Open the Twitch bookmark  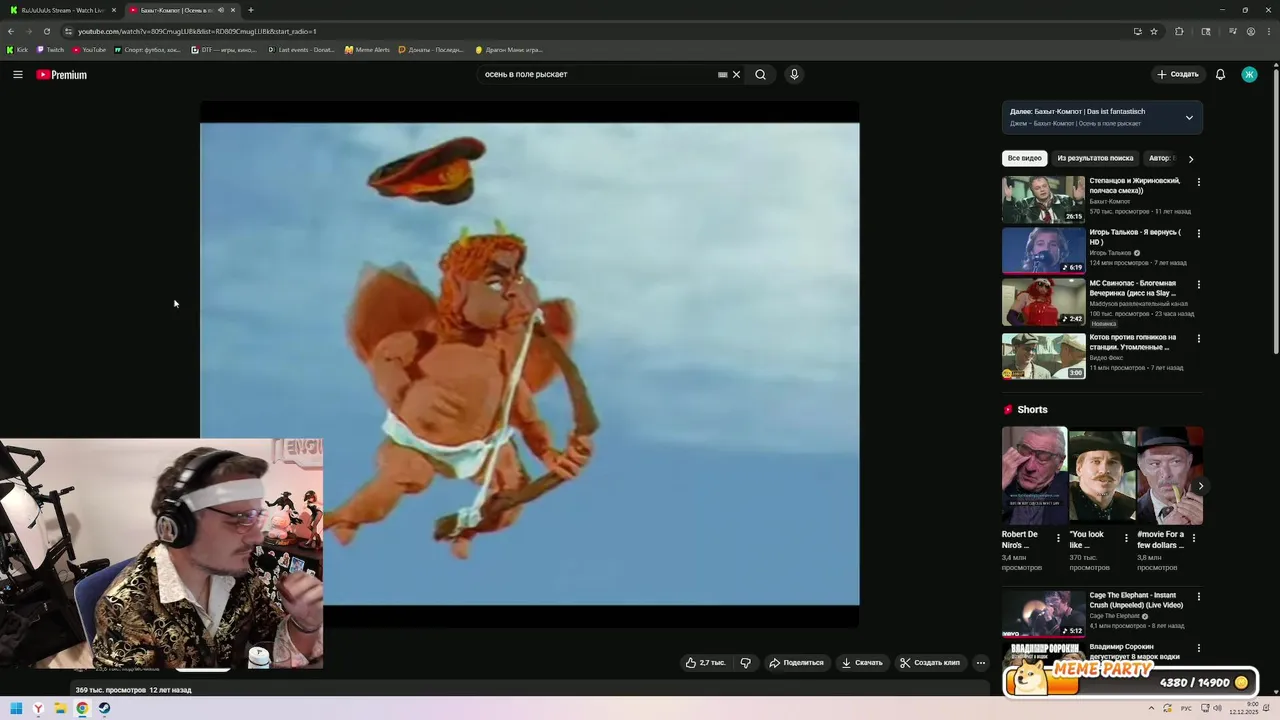50,49
